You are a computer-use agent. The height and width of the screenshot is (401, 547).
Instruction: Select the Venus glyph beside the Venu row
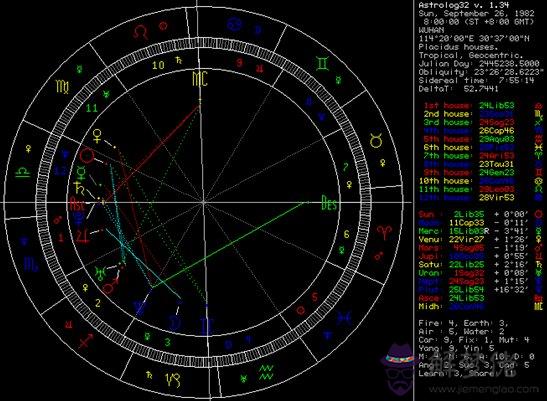tap(539, 239)
